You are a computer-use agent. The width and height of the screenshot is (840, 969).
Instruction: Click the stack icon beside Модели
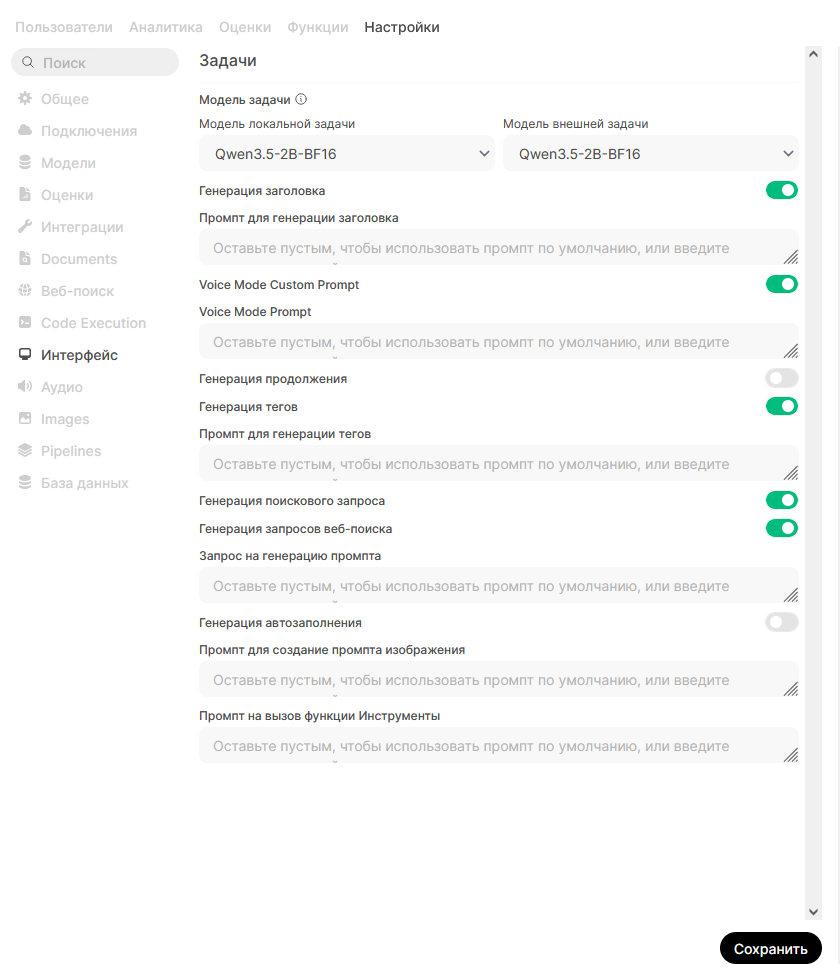[x=25, y=163]
